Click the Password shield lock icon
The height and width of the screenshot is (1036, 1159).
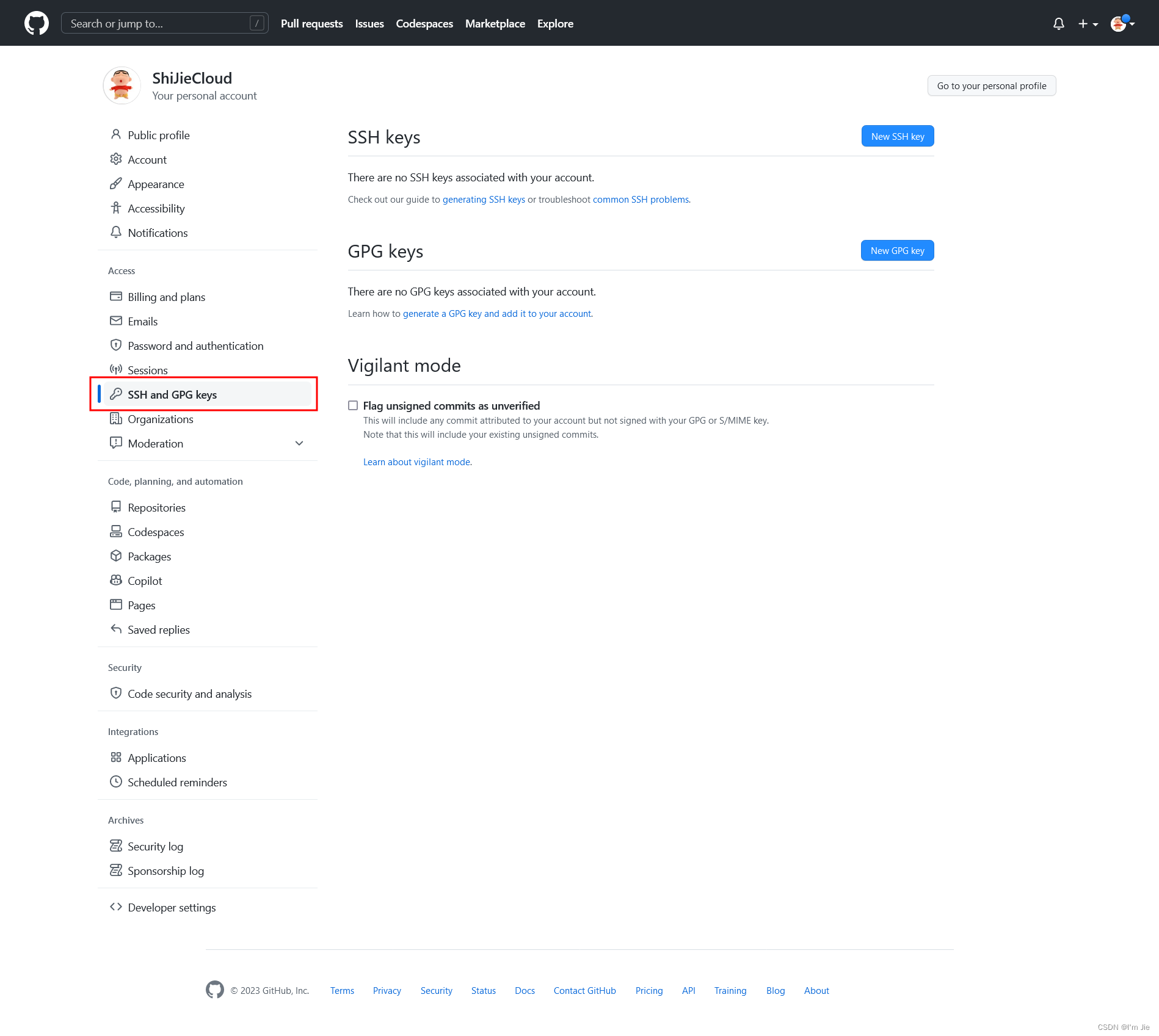click(x=116, y=345)
